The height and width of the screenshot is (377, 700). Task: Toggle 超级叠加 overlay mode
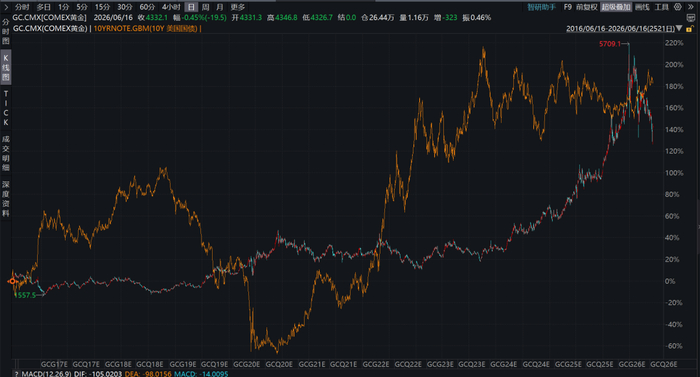pyautogui.click(x=616, y=7)
